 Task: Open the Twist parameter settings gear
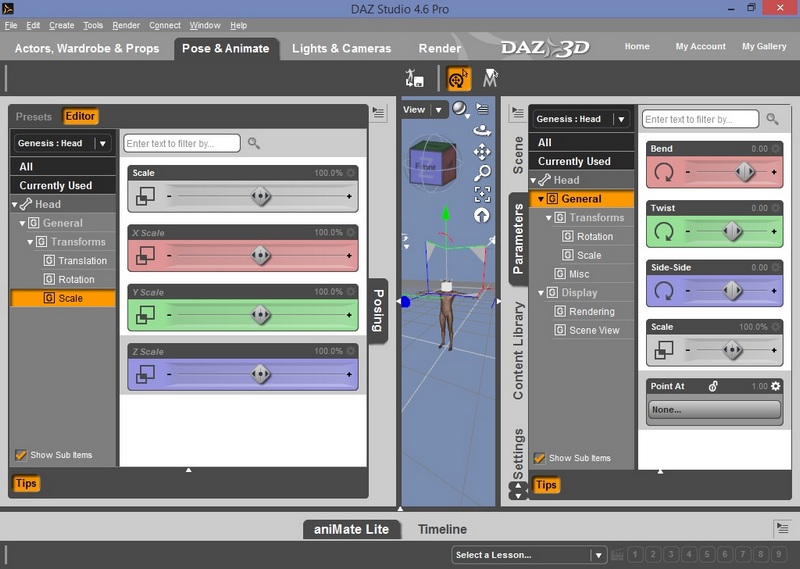point(776,208)
